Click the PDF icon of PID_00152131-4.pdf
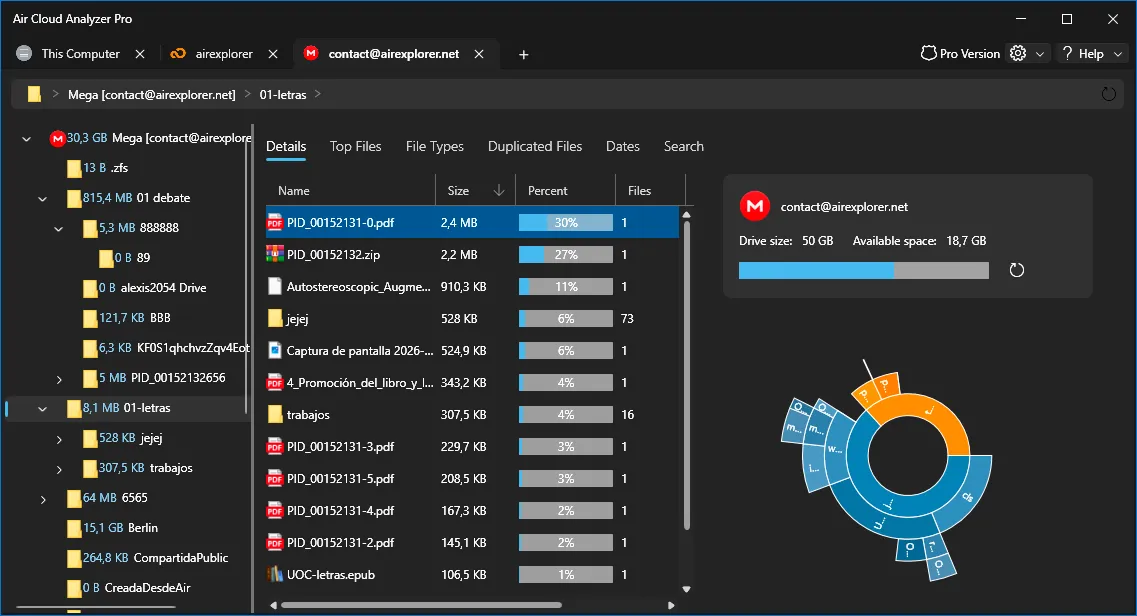The width and height of the screenshot is (1137, 616). (275, 511)
